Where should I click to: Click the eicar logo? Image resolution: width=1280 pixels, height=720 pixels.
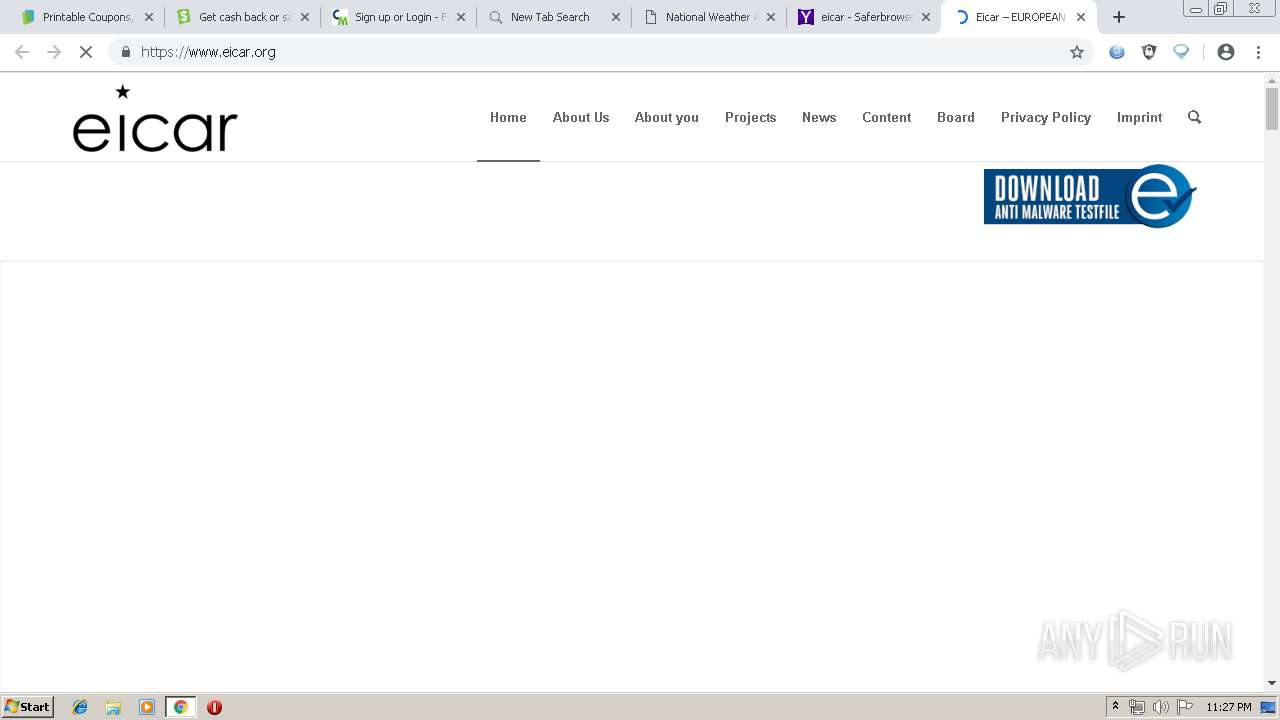click(x=155, y=118)
